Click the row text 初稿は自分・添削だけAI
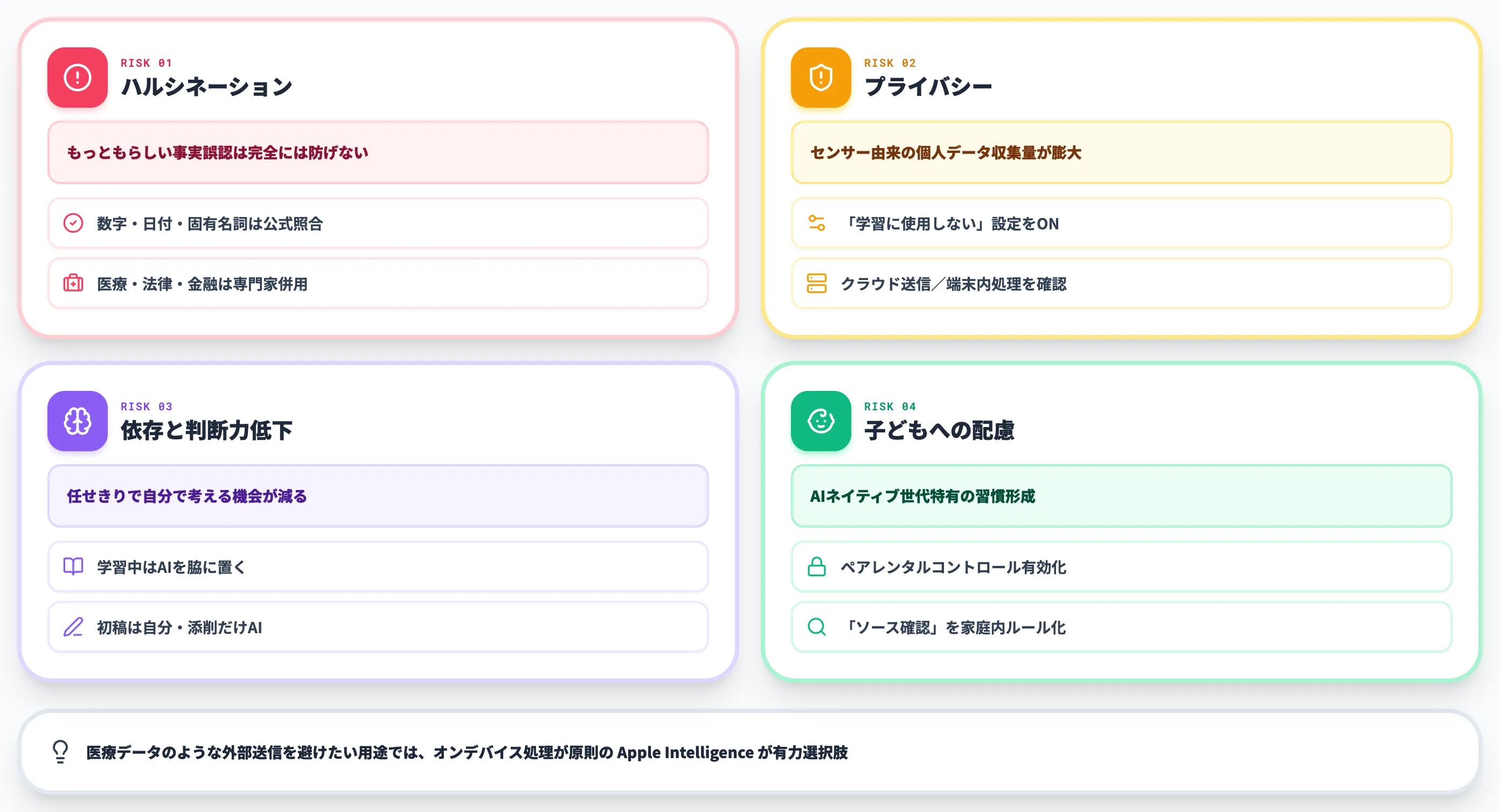Image resolution: width=1500 pixels, height=812 pixels. click(179, 627)
